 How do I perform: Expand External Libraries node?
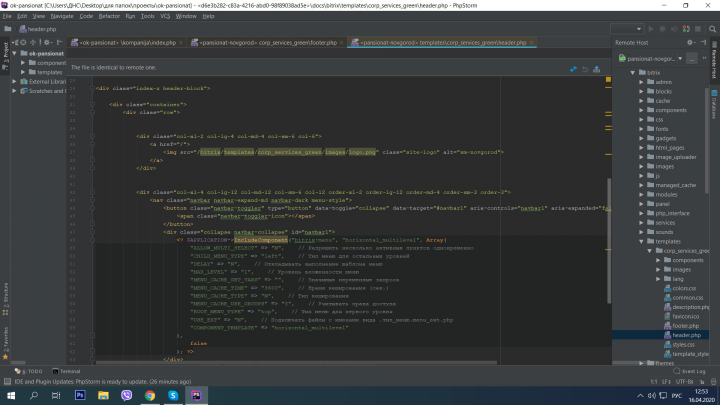(15, 81)
